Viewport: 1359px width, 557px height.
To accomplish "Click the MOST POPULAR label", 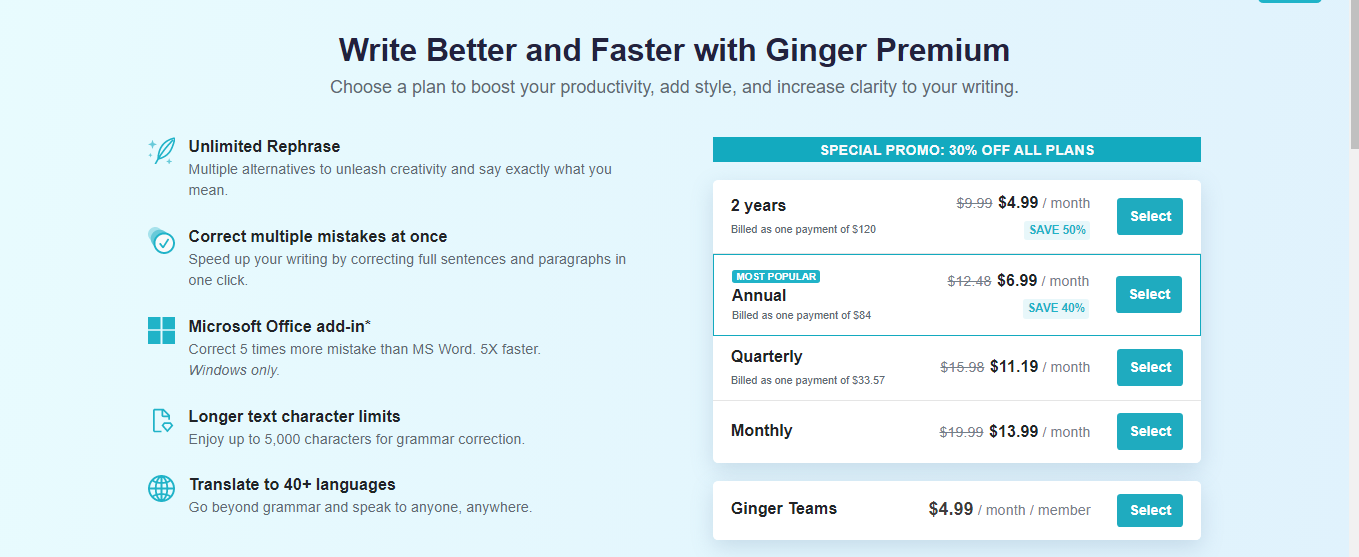I will (x=776, y=277).
